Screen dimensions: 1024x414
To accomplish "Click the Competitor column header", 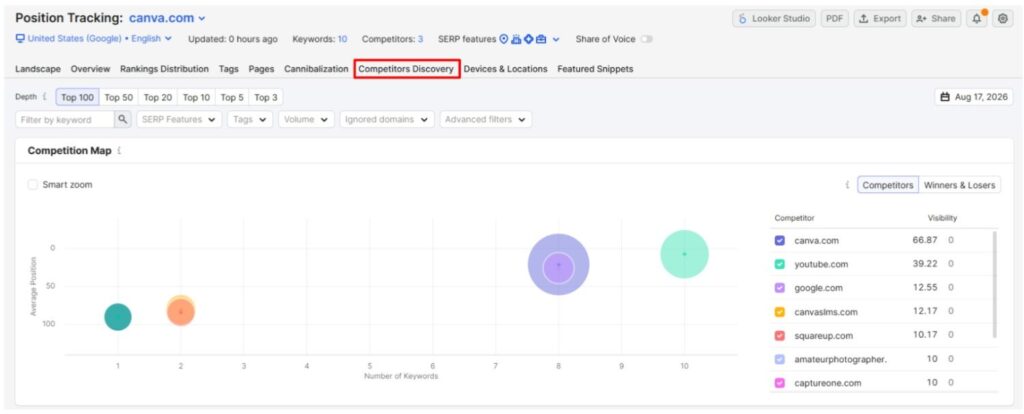I will (794, 218).
